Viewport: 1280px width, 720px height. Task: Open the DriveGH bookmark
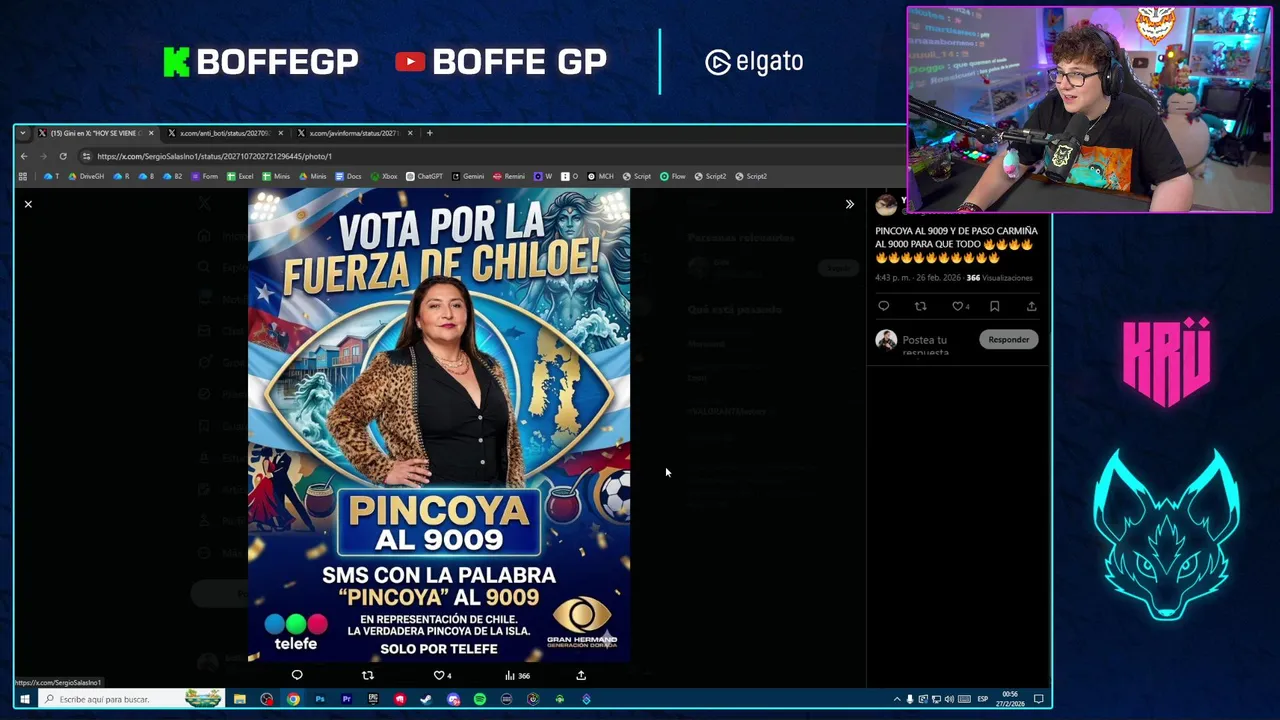coord(86,176)
